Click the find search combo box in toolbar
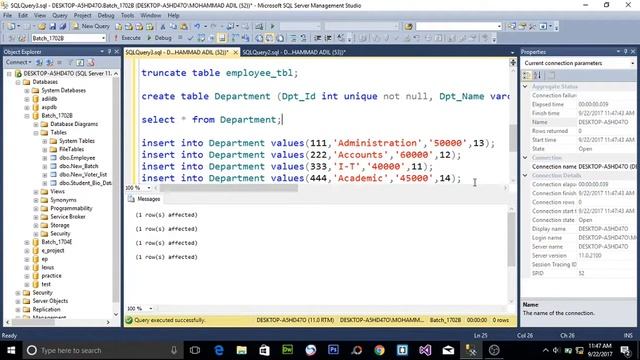 tap(458, 26)
